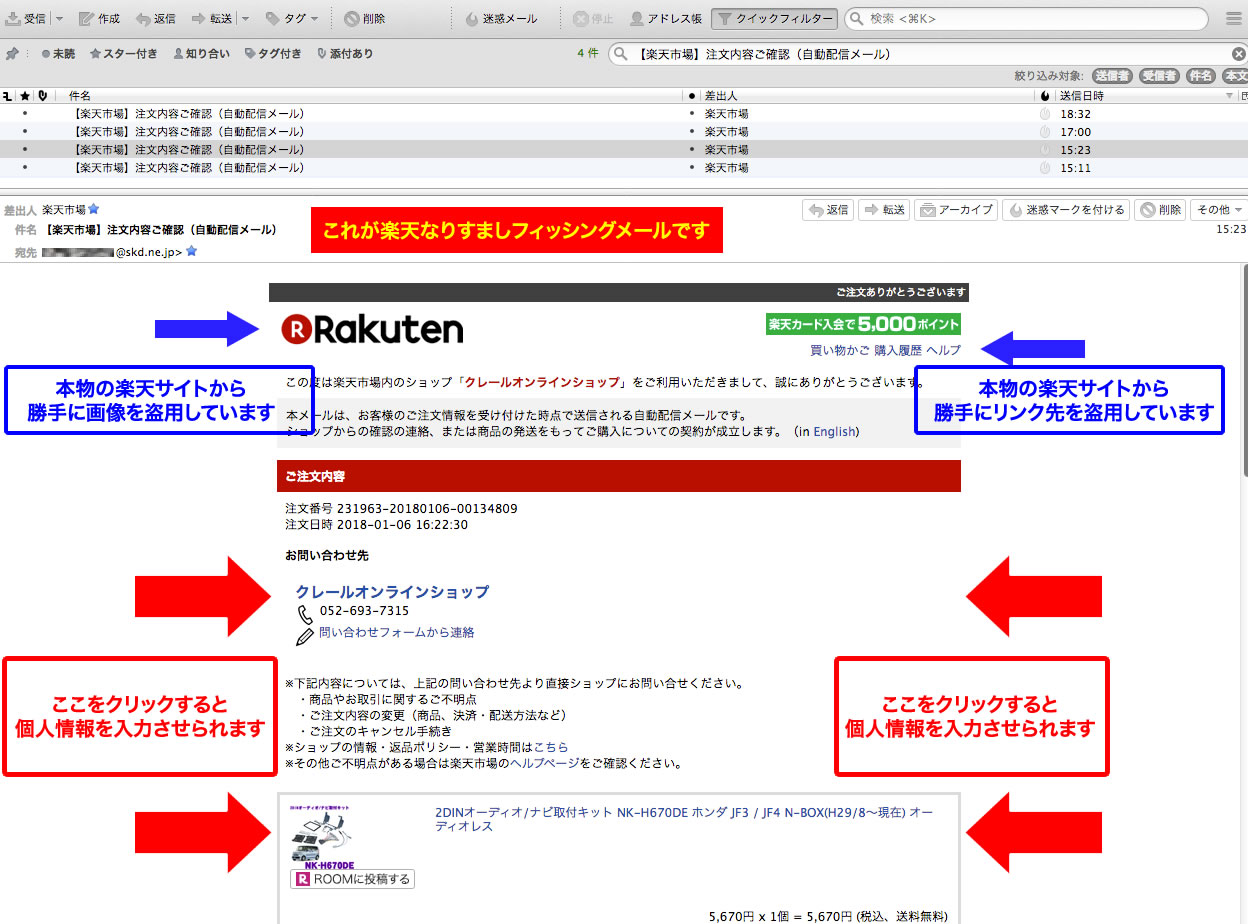Compose a new message with 作成
1248x924 pixels.
(x=99, y=19)
